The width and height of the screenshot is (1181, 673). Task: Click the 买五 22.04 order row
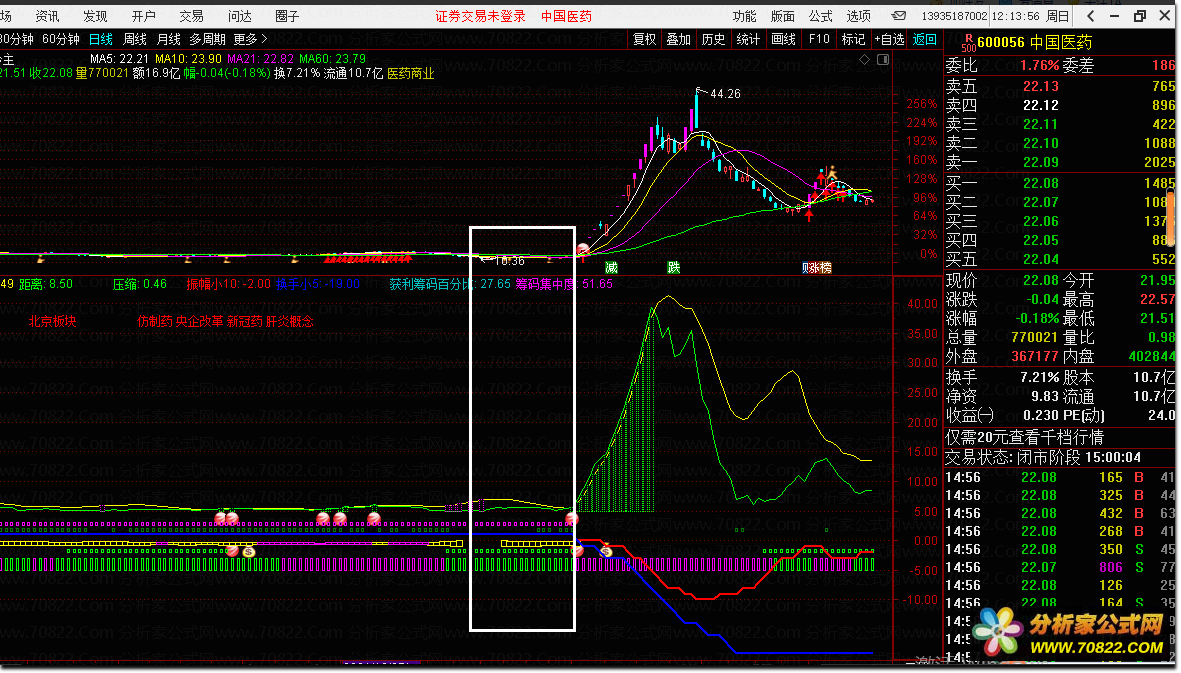1060,259
